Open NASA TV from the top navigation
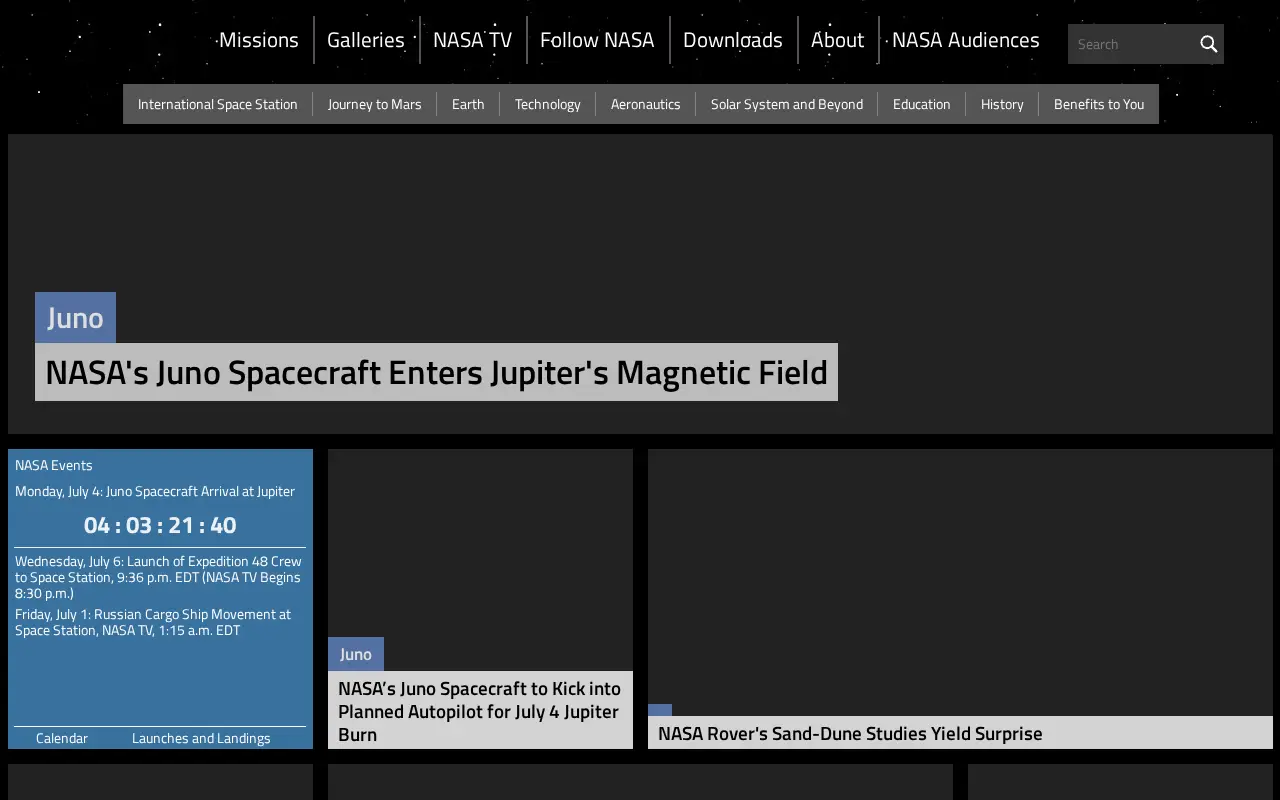1280x800 pixels. click(x=472, y=40)
